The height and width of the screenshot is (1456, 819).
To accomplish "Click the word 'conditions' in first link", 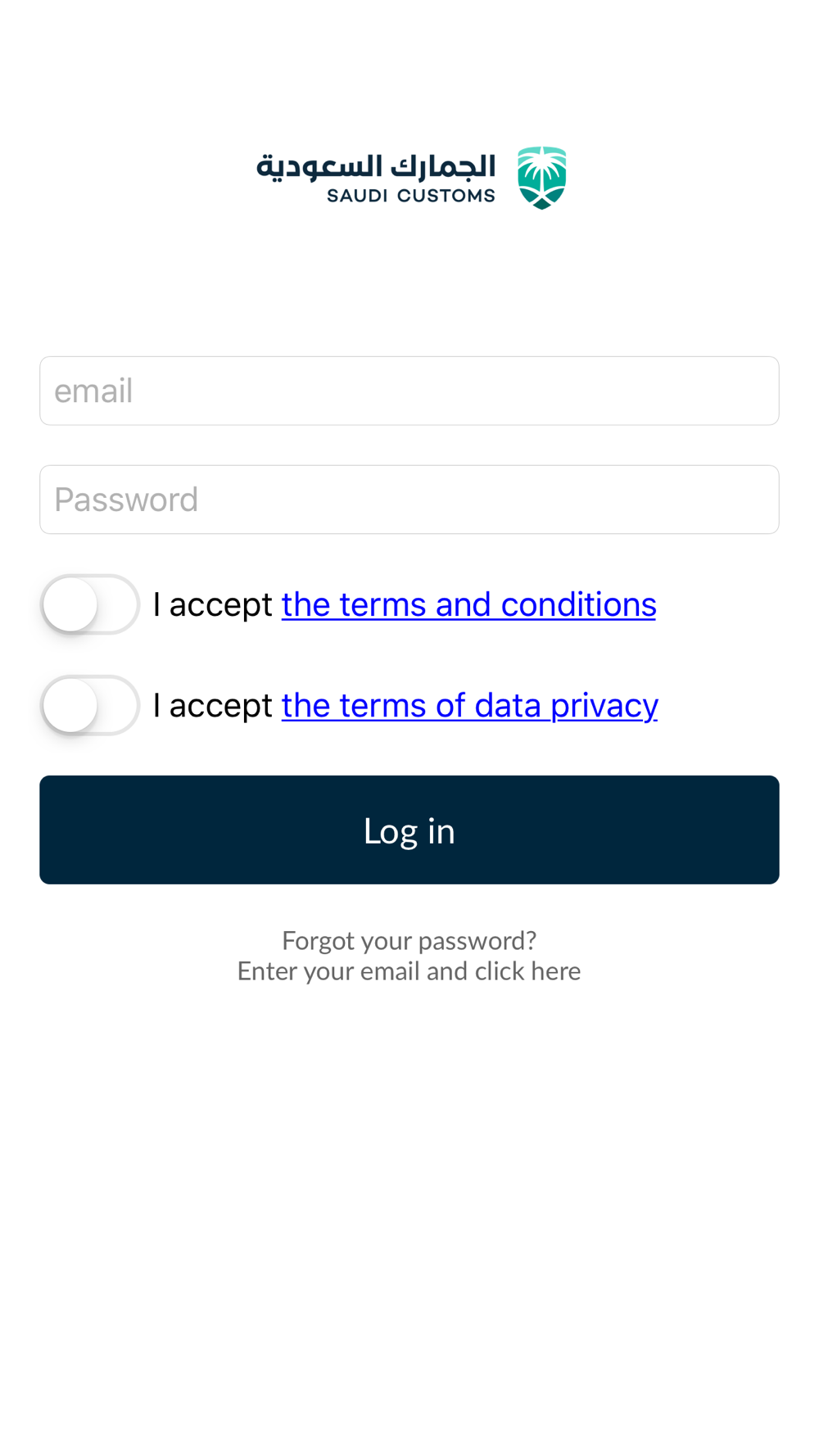I will [579, 604].
